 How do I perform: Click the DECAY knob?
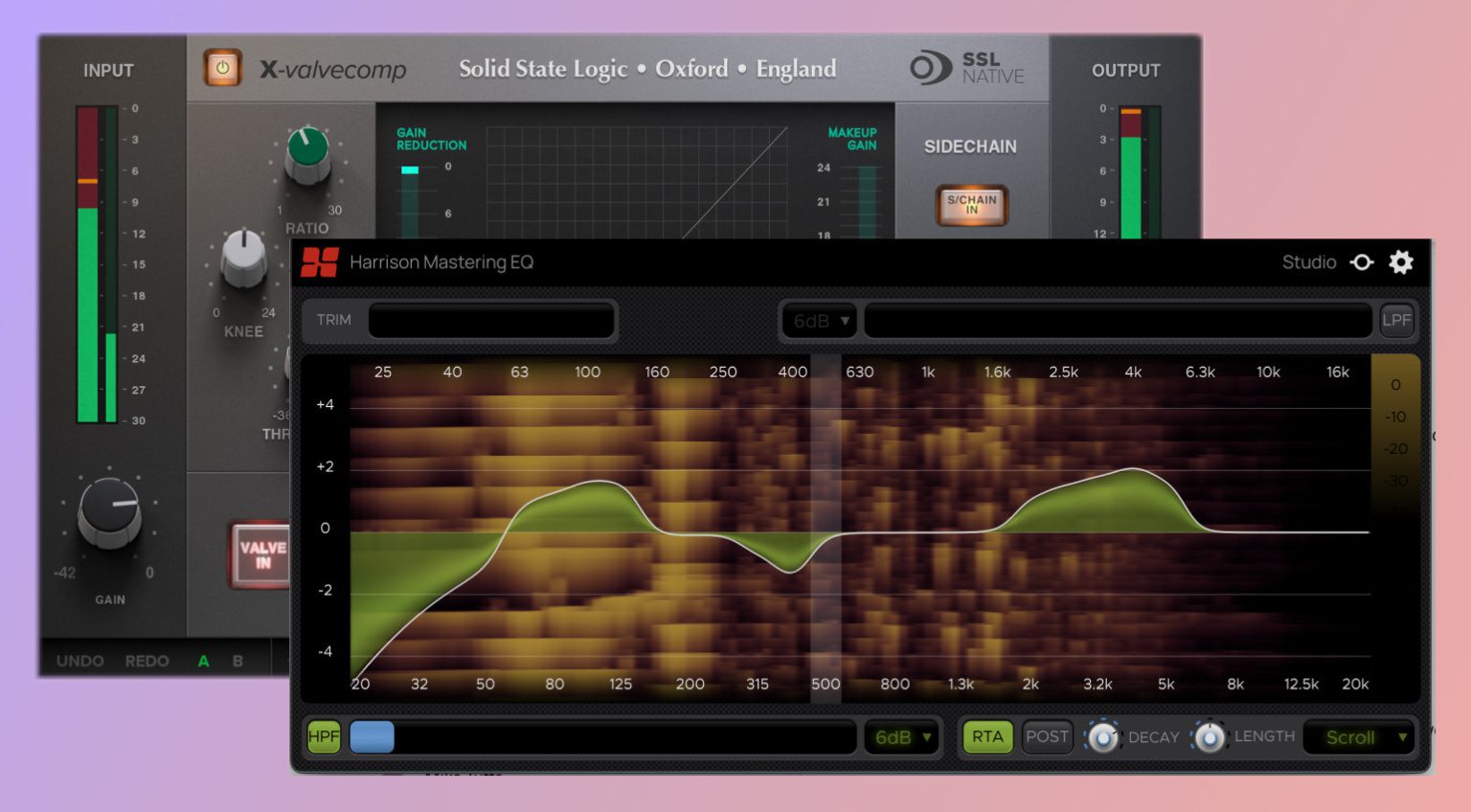click(x=1104, y=736)
